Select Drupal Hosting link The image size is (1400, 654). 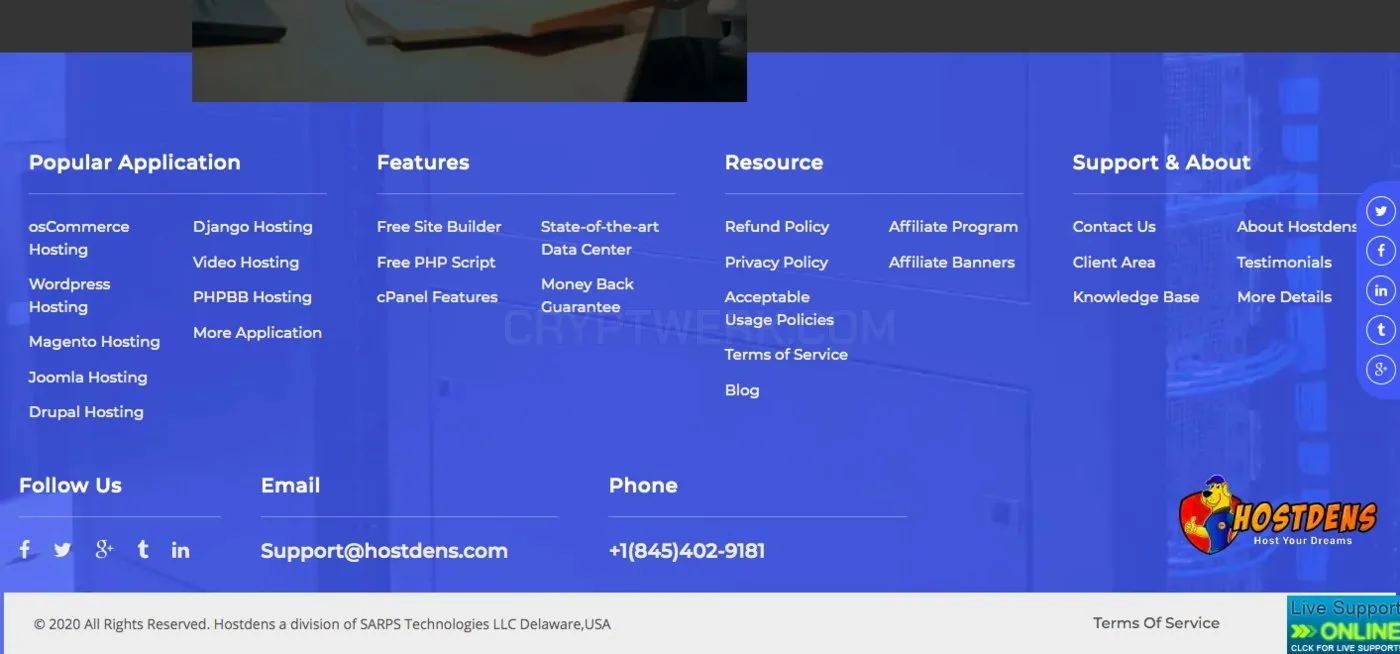click(86, 412)
